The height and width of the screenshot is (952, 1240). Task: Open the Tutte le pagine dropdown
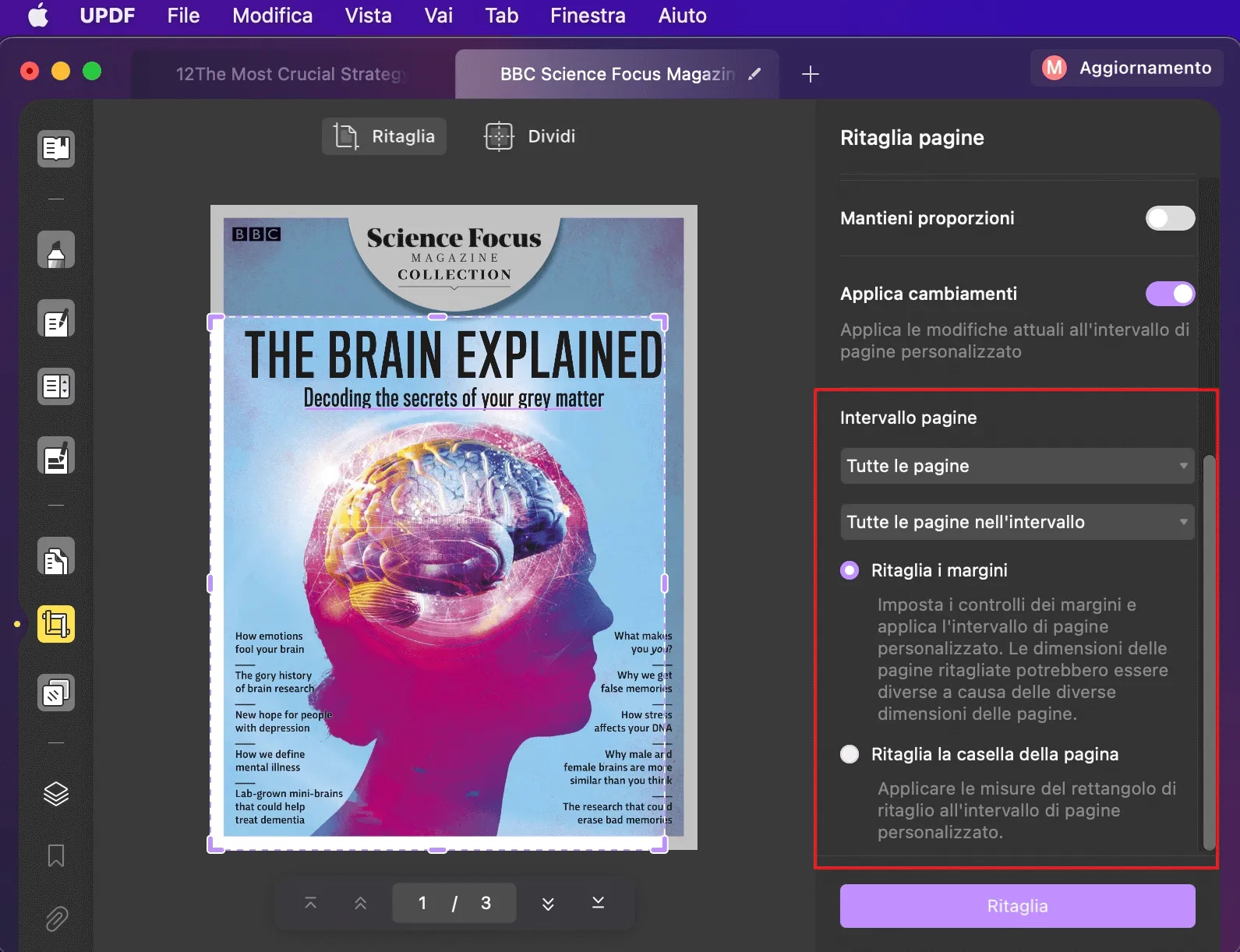[x=1017, y=466]
